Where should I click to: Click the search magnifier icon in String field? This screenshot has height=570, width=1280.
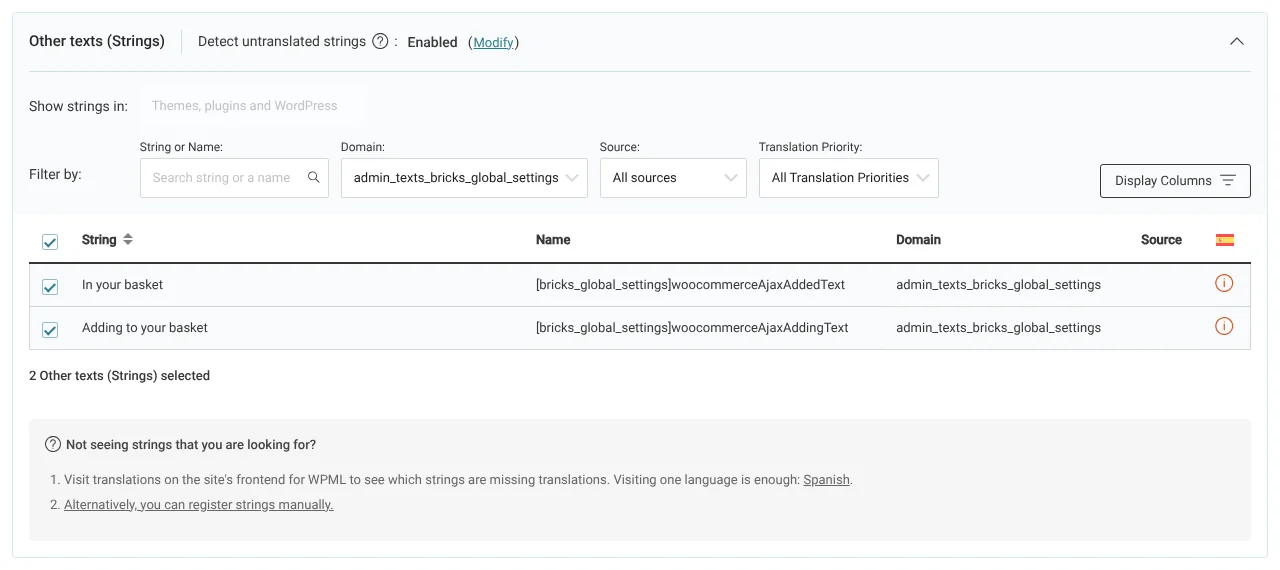click(x=313, y=177)
